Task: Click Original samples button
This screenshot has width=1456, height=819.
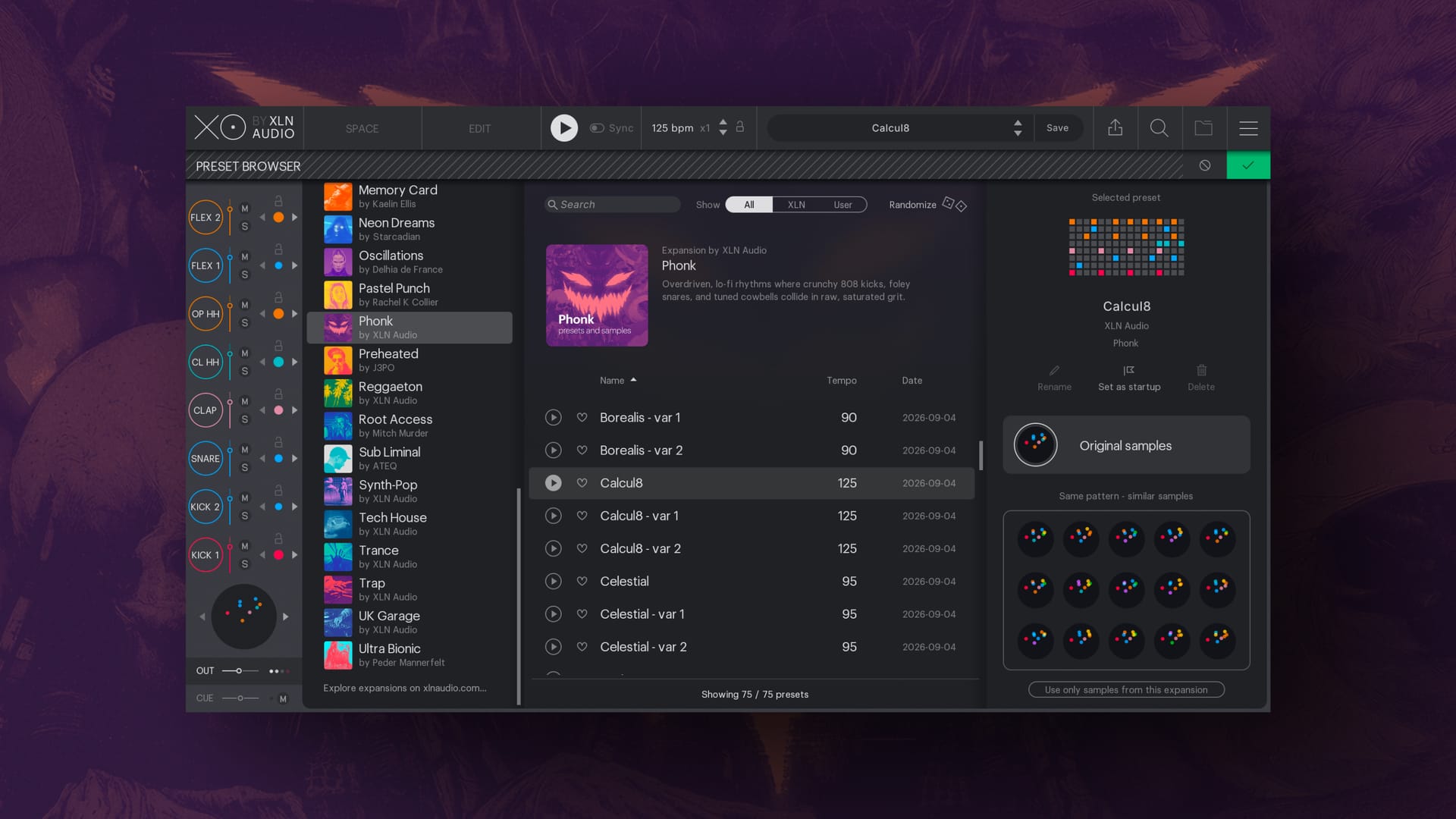Action: [x=1126, y=445]
